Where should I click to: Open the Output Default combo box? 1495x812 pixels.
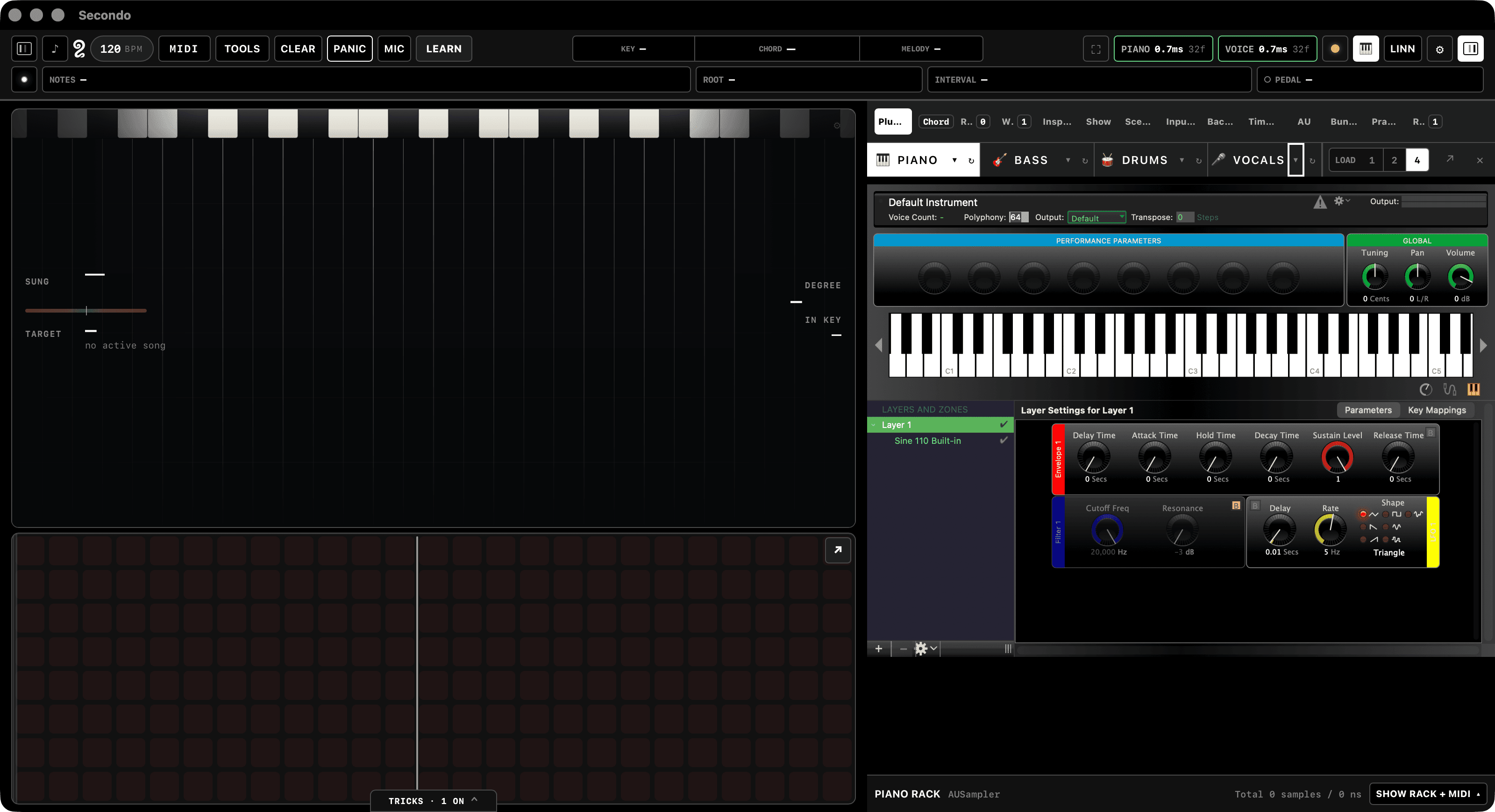(1096, 218)
